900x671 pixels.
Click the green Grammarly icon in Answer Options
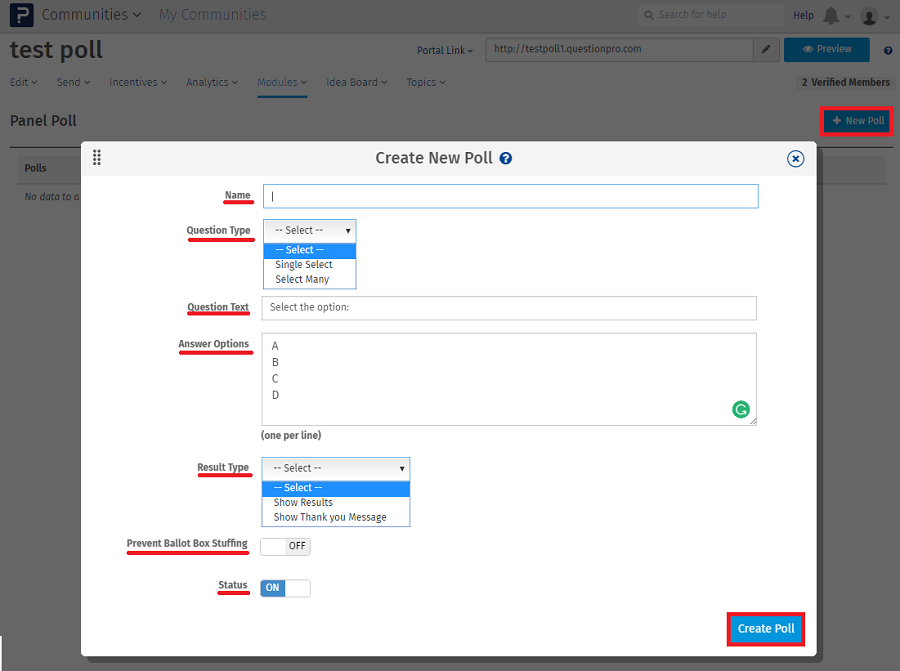click(x=741, y=409)
